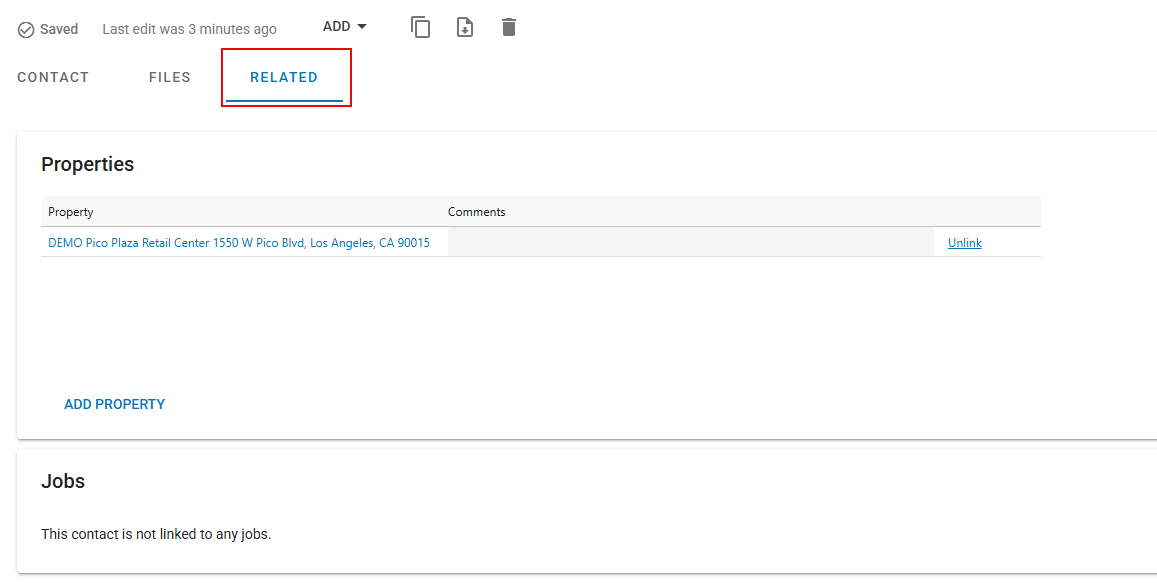The image size is (1157, 583).
Task: Click the Comments field for Pico Plaza
Action: [691, 242]
